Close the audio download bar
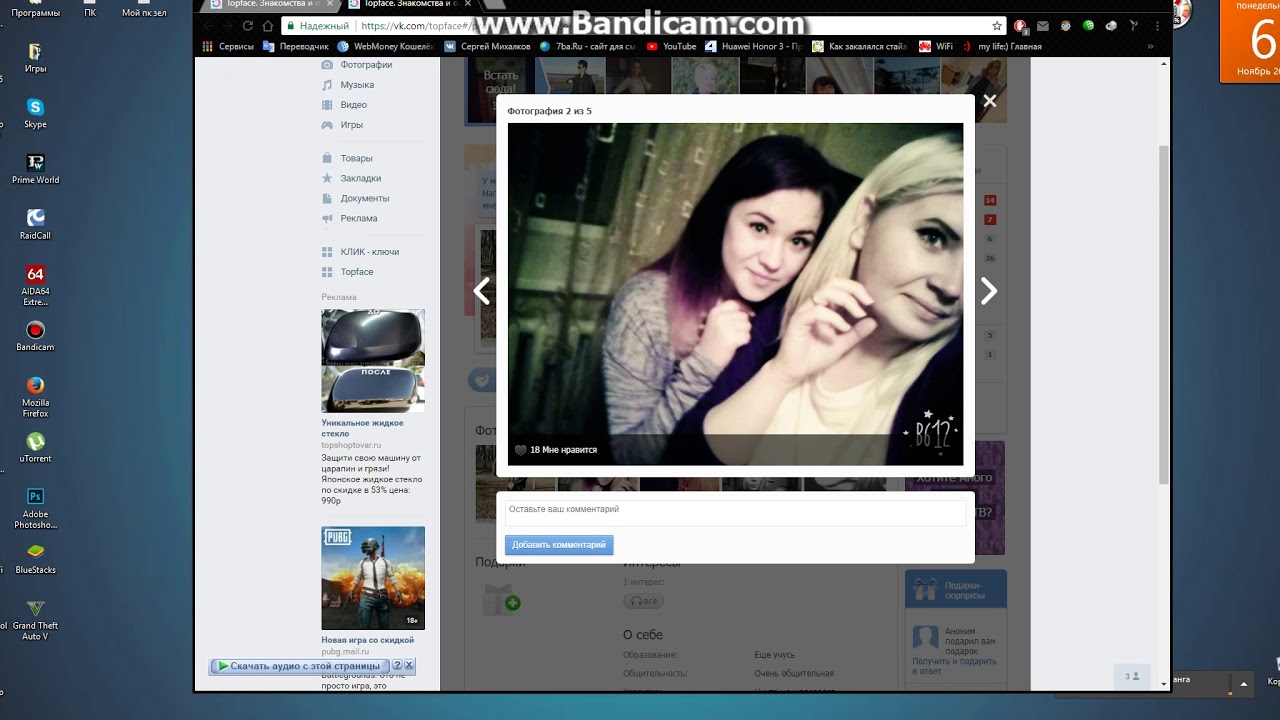 (409, 665)
